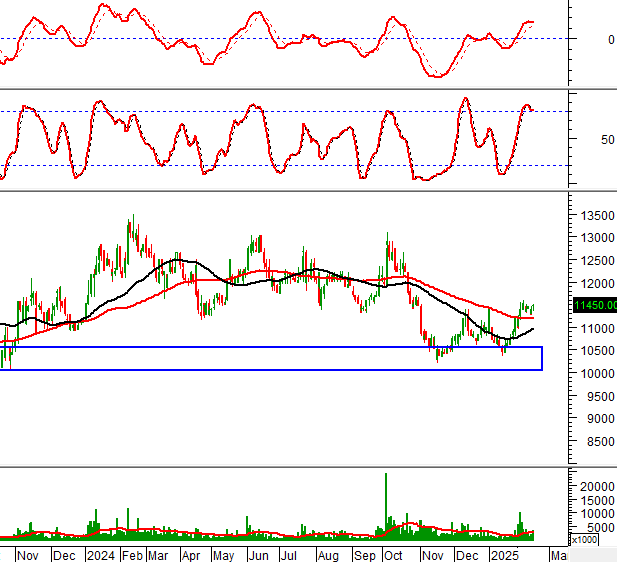
Task: Click the 12500 price axis label
Action: 598,261
